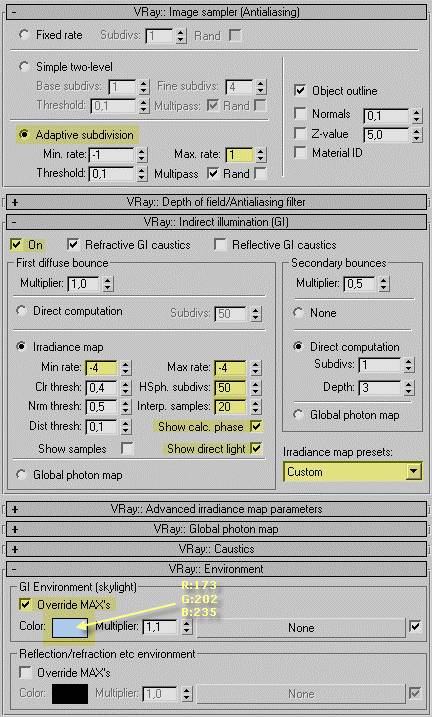Collapse the VRay Environment rollout
Screen dimensions: 432x717
click(216, 569)
